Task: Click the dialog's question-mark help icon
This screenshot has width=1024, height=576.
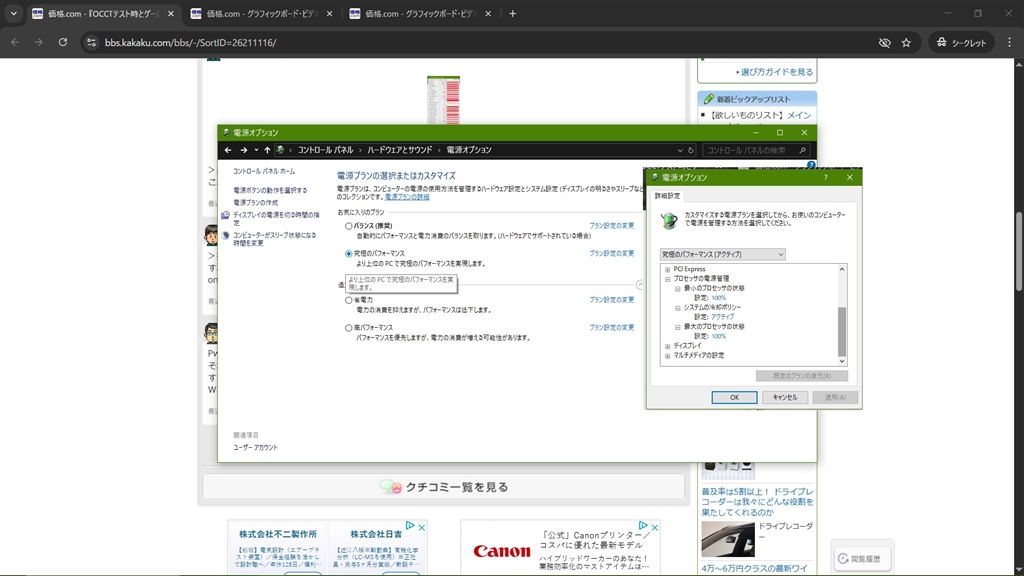Action: coord(825,178)
